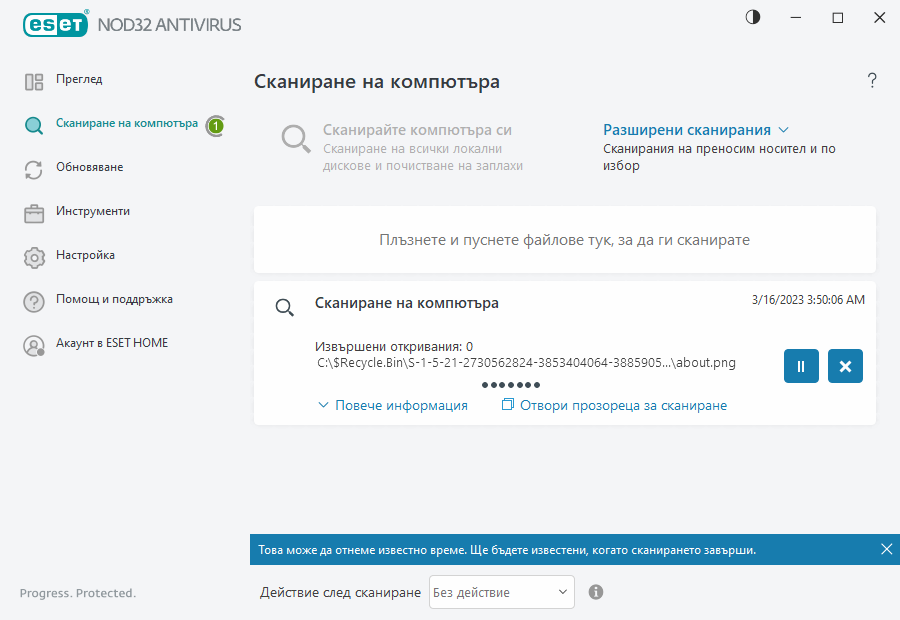Open the Инструменти tools section
Viewport: 900px width, 620px height.
[92, 211]
